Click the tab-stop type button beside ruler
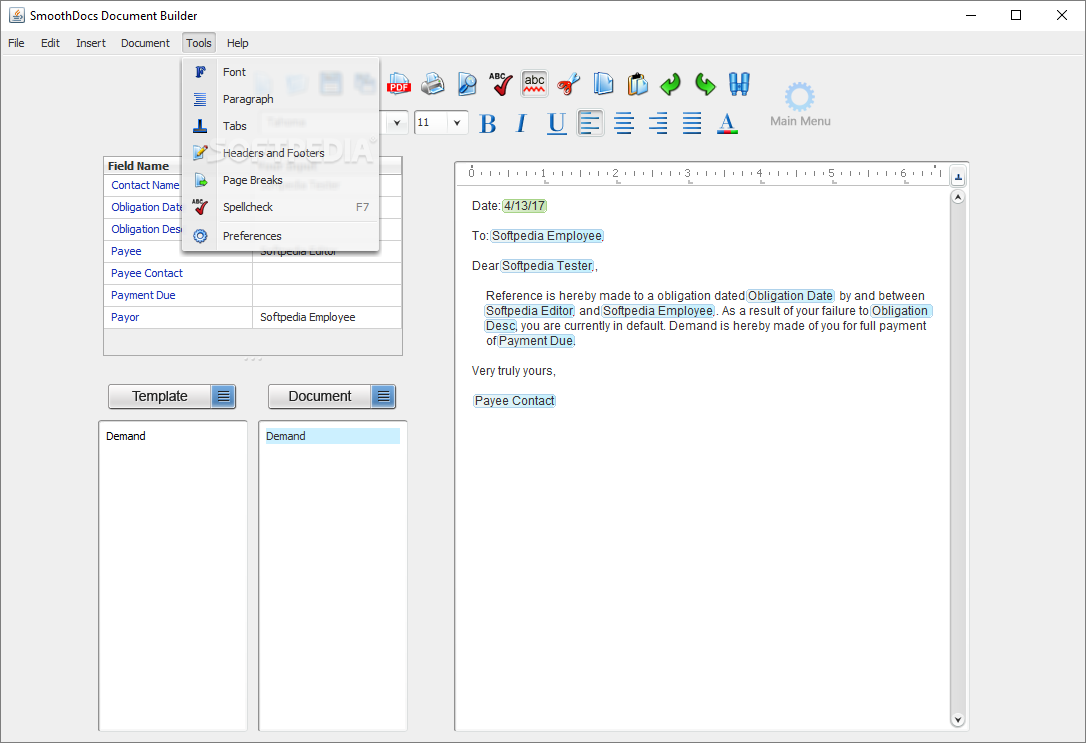Viewport: 1086px width, 743px height. pos(958,177)
